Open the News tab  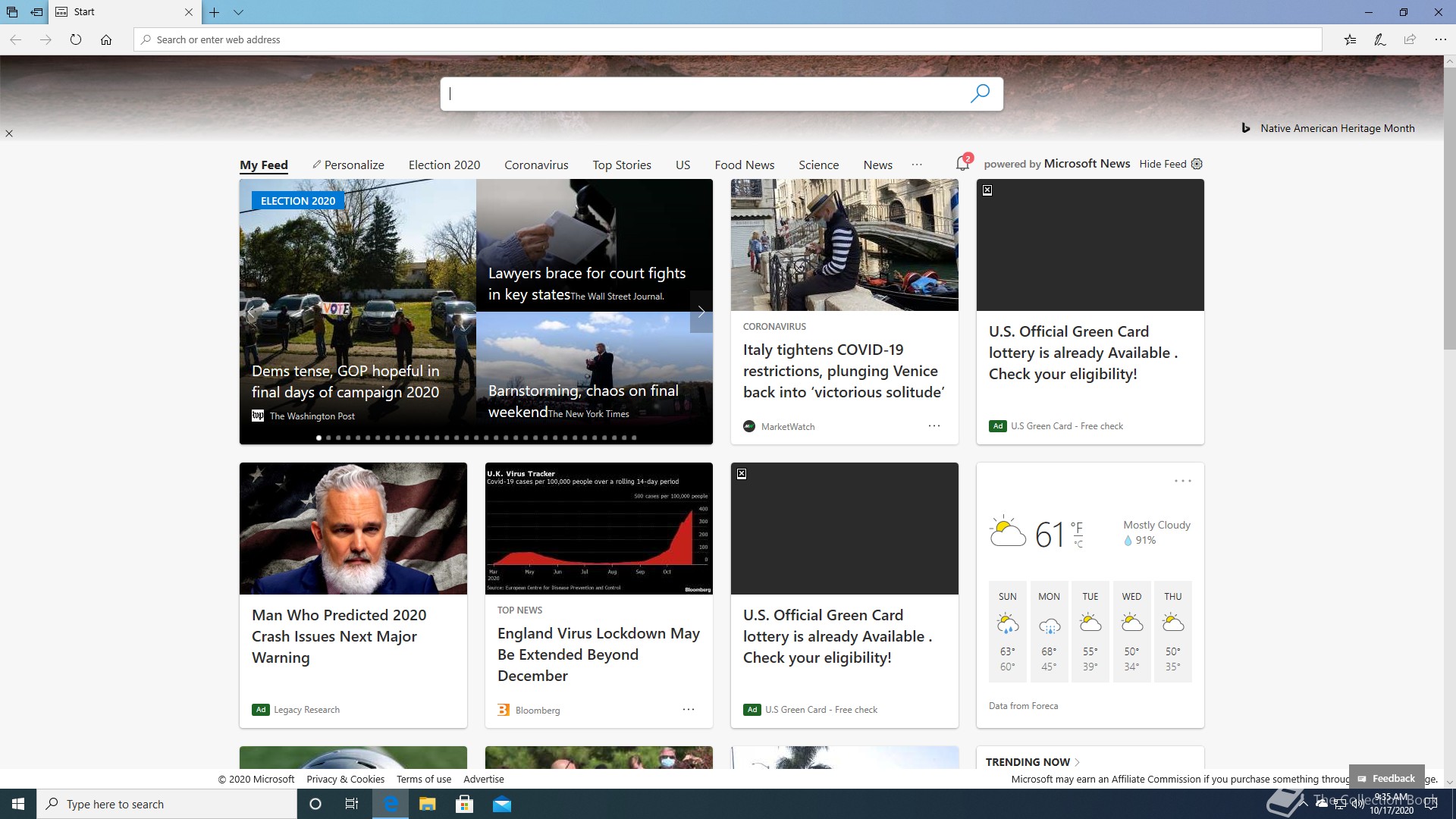877,165
